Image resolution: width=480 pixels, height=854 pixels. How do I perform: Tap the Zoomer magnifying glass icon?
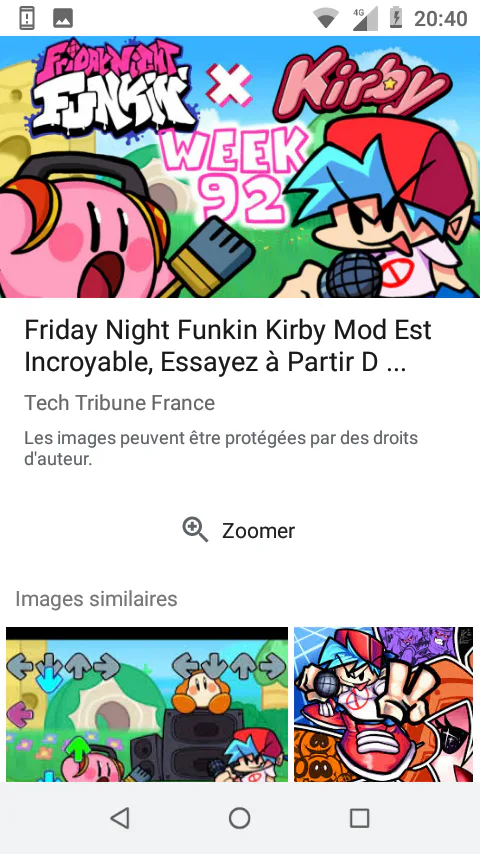(x=195, y=530)
